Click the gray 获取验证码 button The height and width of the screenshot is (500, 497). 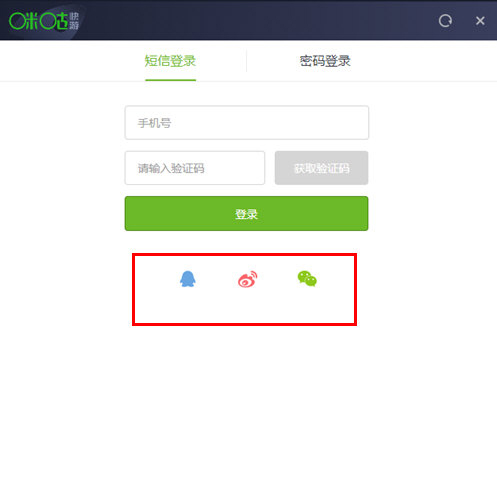pos(321,168)
